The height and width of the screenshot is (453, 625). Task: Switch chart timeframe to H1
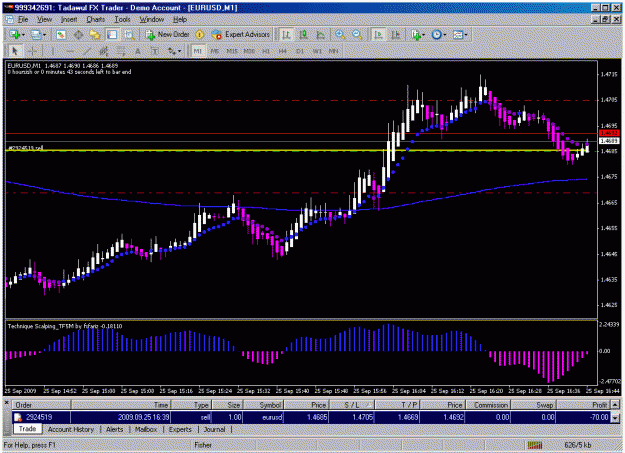266,51
